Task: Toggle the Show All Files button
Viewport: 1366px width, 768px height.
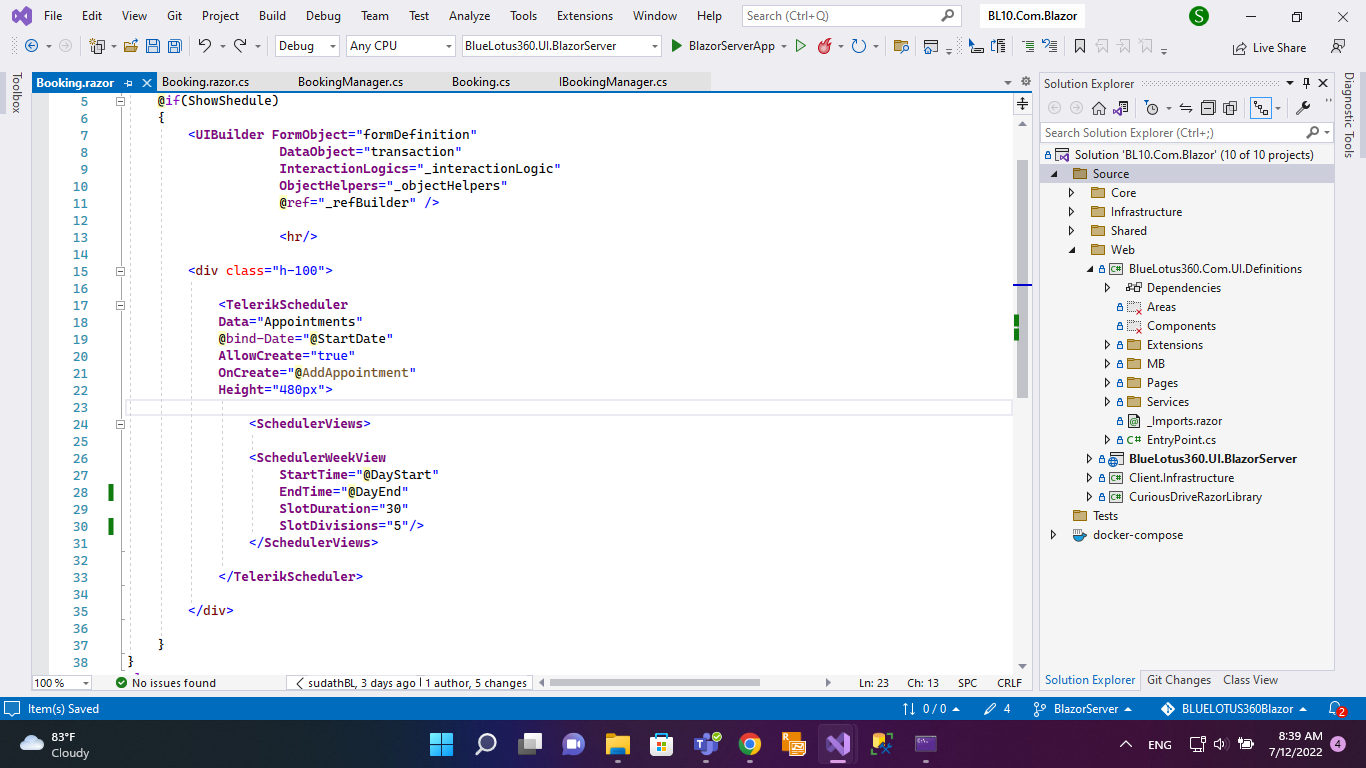Action: coord(1230,108)
